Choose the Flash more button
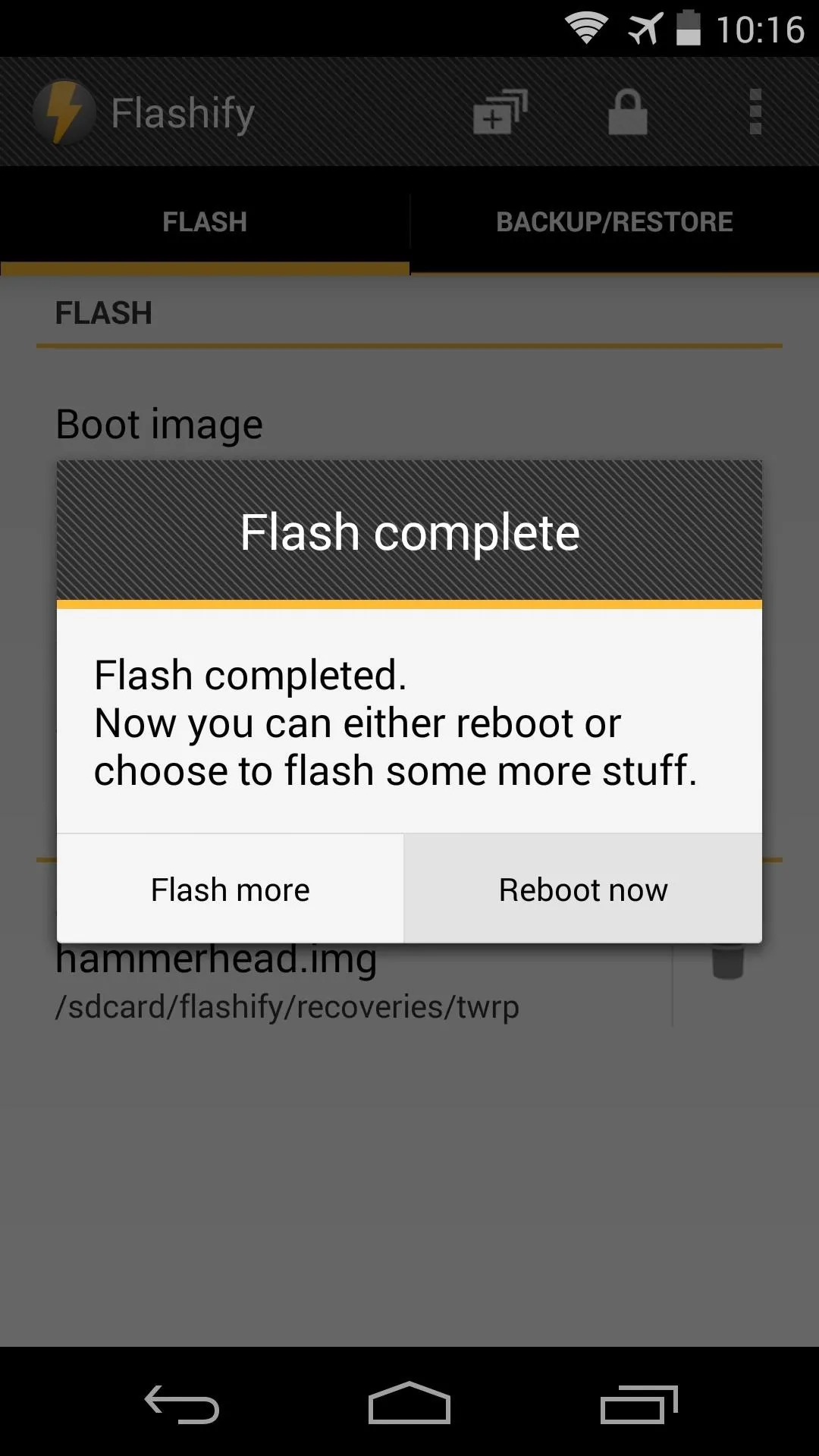819x1456 pixels. tap(230, 890)
